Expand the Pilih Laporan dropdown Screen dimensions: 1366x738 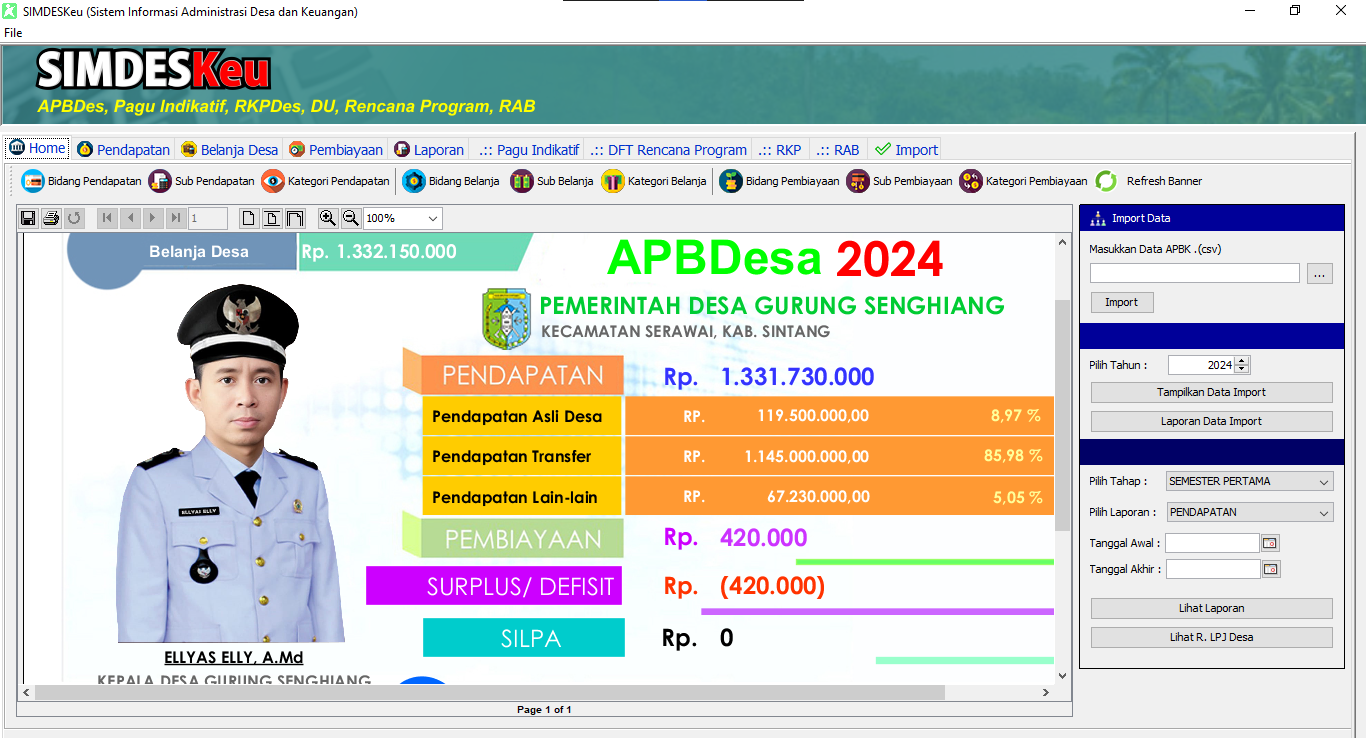click(x=1324, y=513)
